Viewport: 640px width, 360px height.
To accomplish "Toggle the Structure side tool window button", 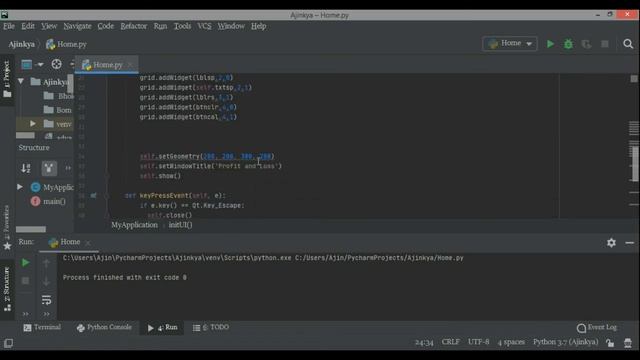I will 7,289.
